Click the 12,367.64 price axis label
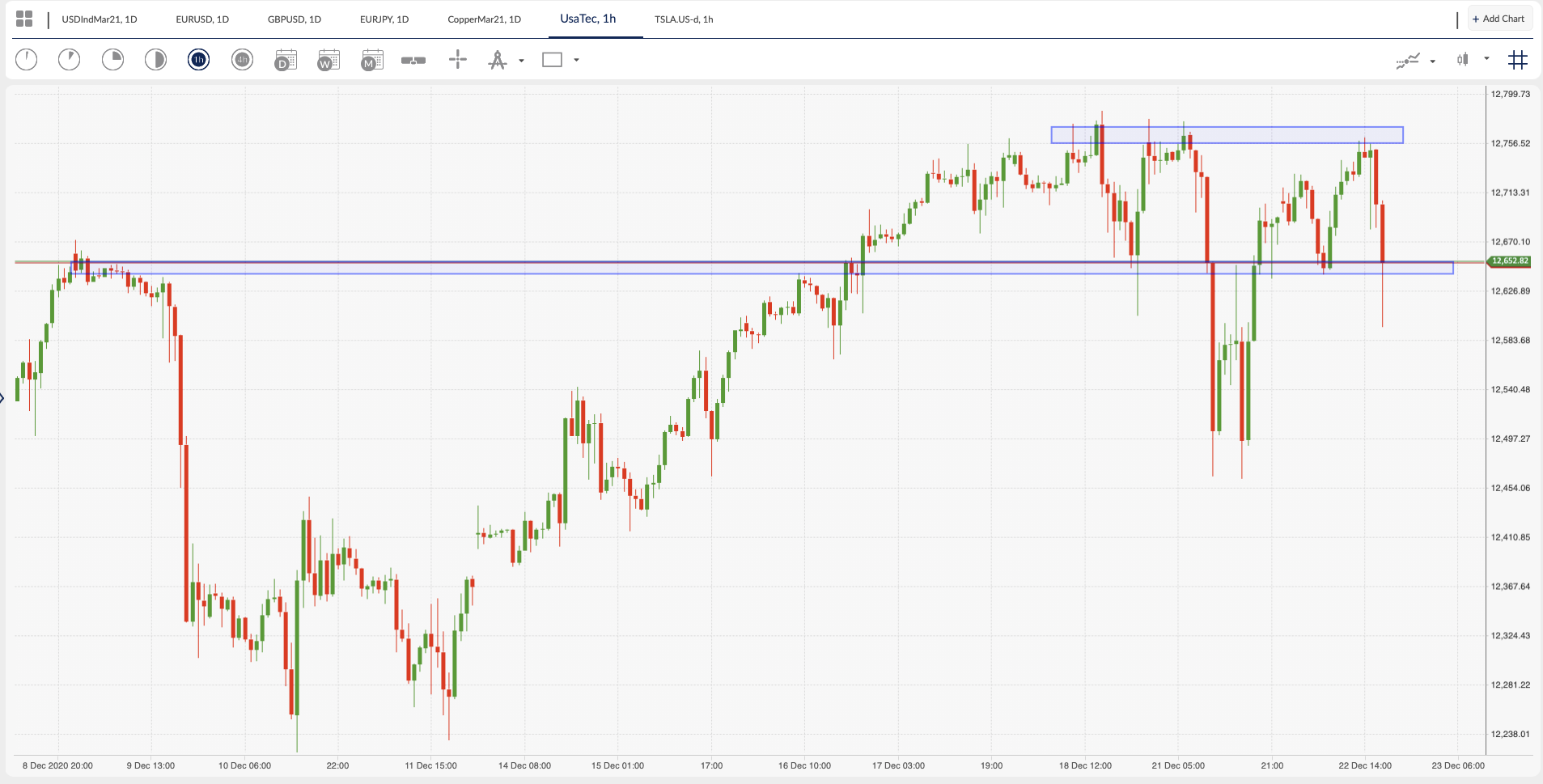 (x=1510, y=587)
